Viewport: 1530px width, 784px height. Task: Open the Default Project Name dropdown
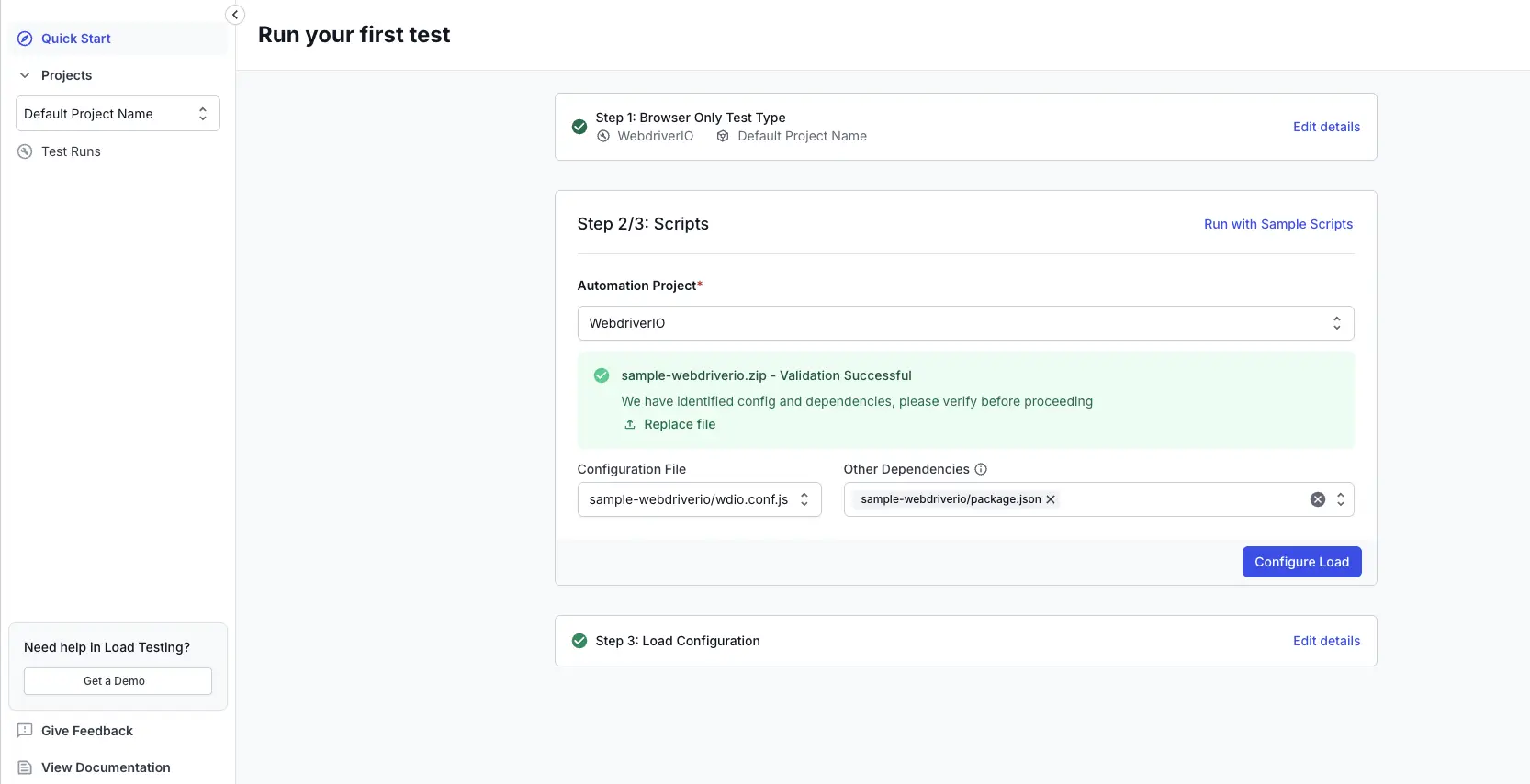point(118,114)
